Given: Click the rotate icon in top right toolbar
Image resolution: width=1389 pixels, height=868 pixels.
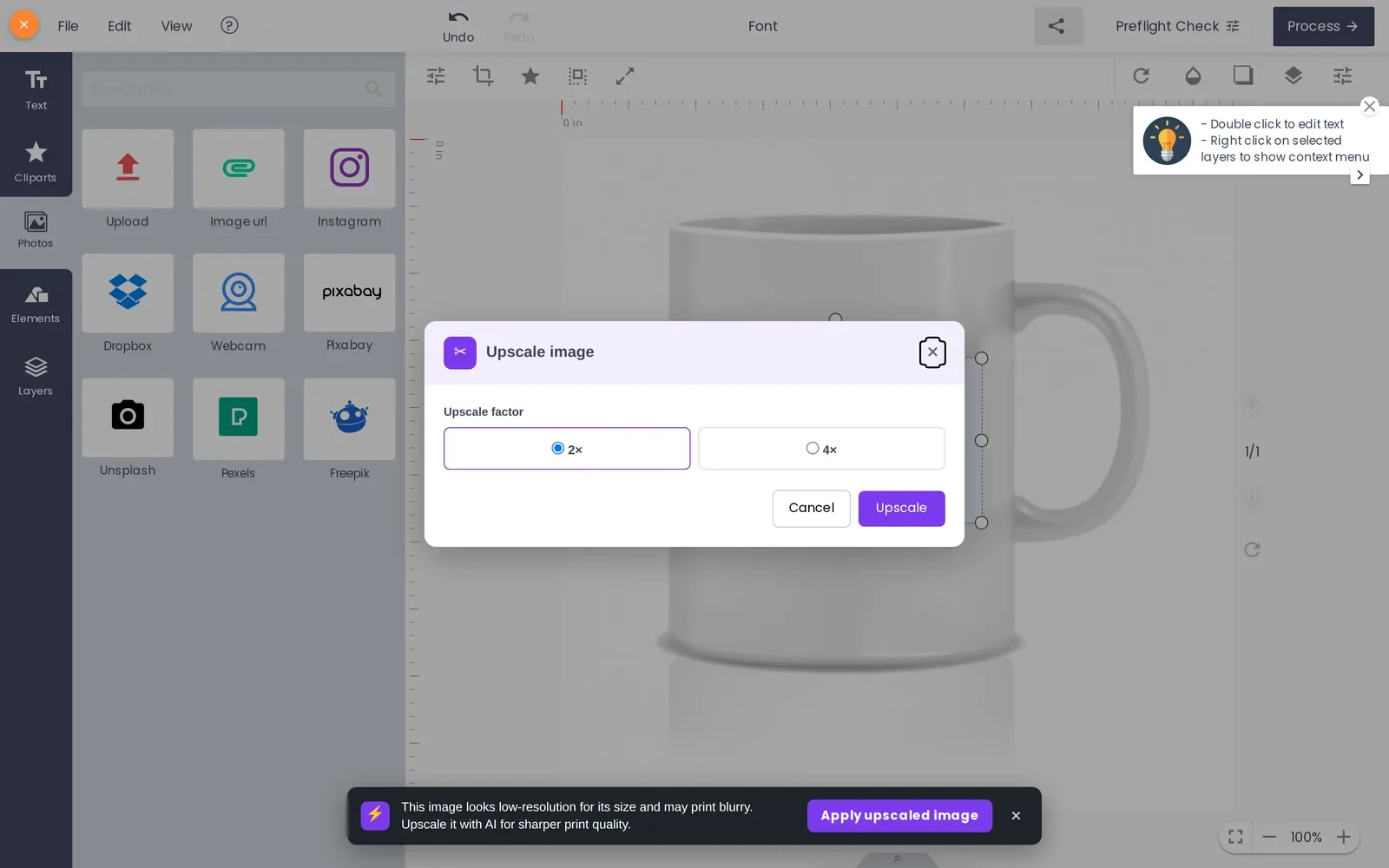Looking at the screenshot, I should (1141, 76).
